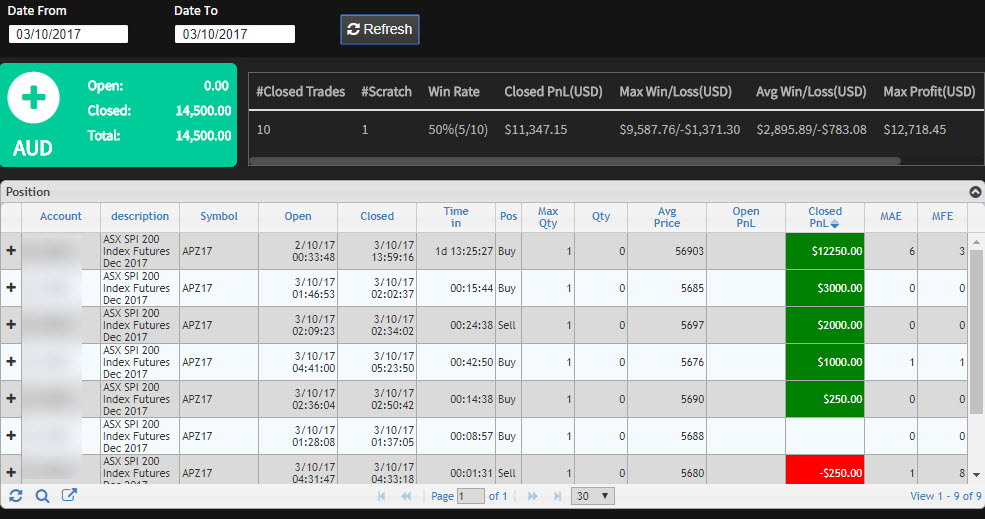985x519 pixels.
Task: Select the $250.00 green PnL cell
Action: pos(825,399)
